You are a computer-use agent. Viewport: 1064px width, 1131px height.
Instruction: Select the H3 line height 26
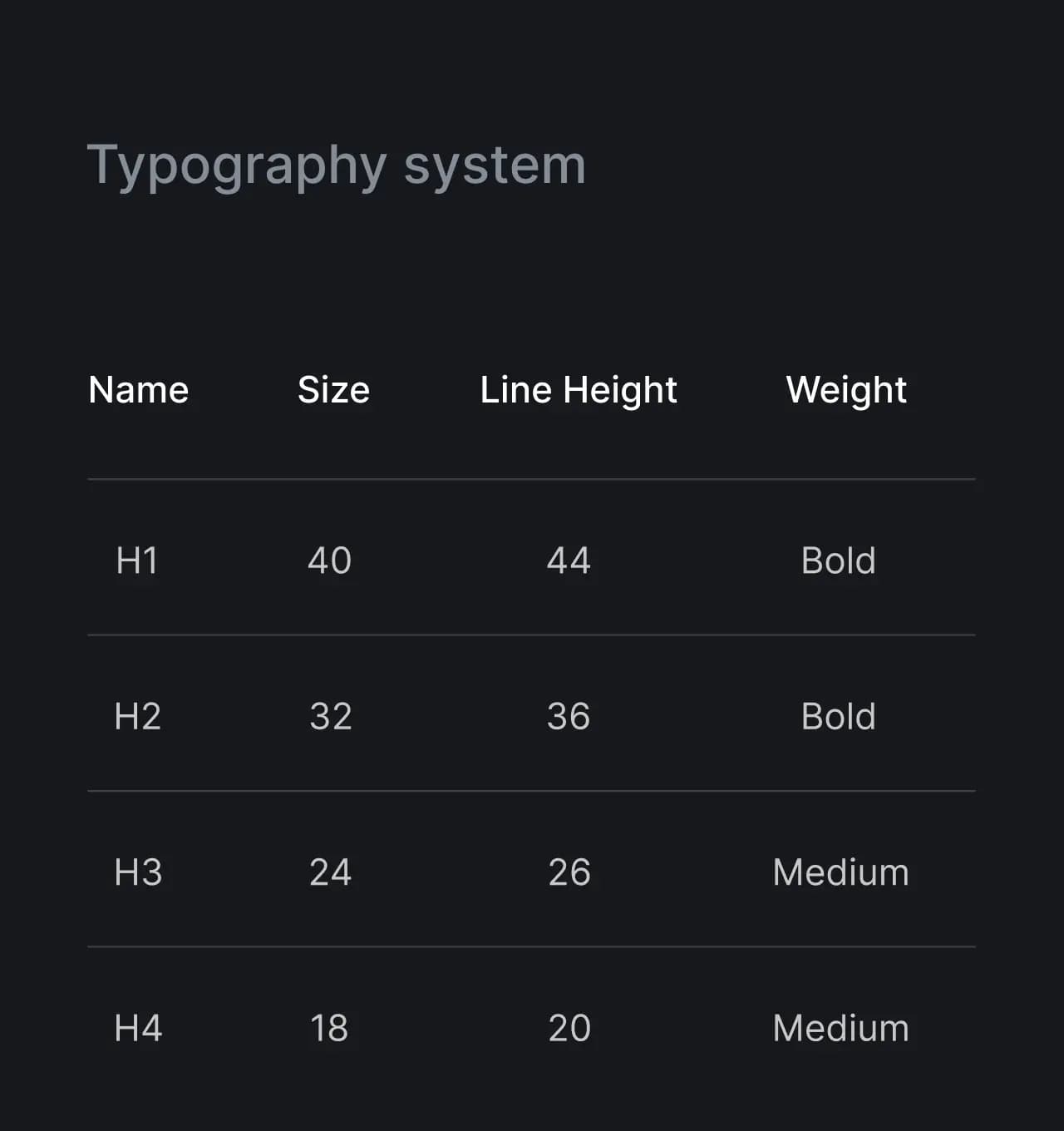click(x=569, y=872)
